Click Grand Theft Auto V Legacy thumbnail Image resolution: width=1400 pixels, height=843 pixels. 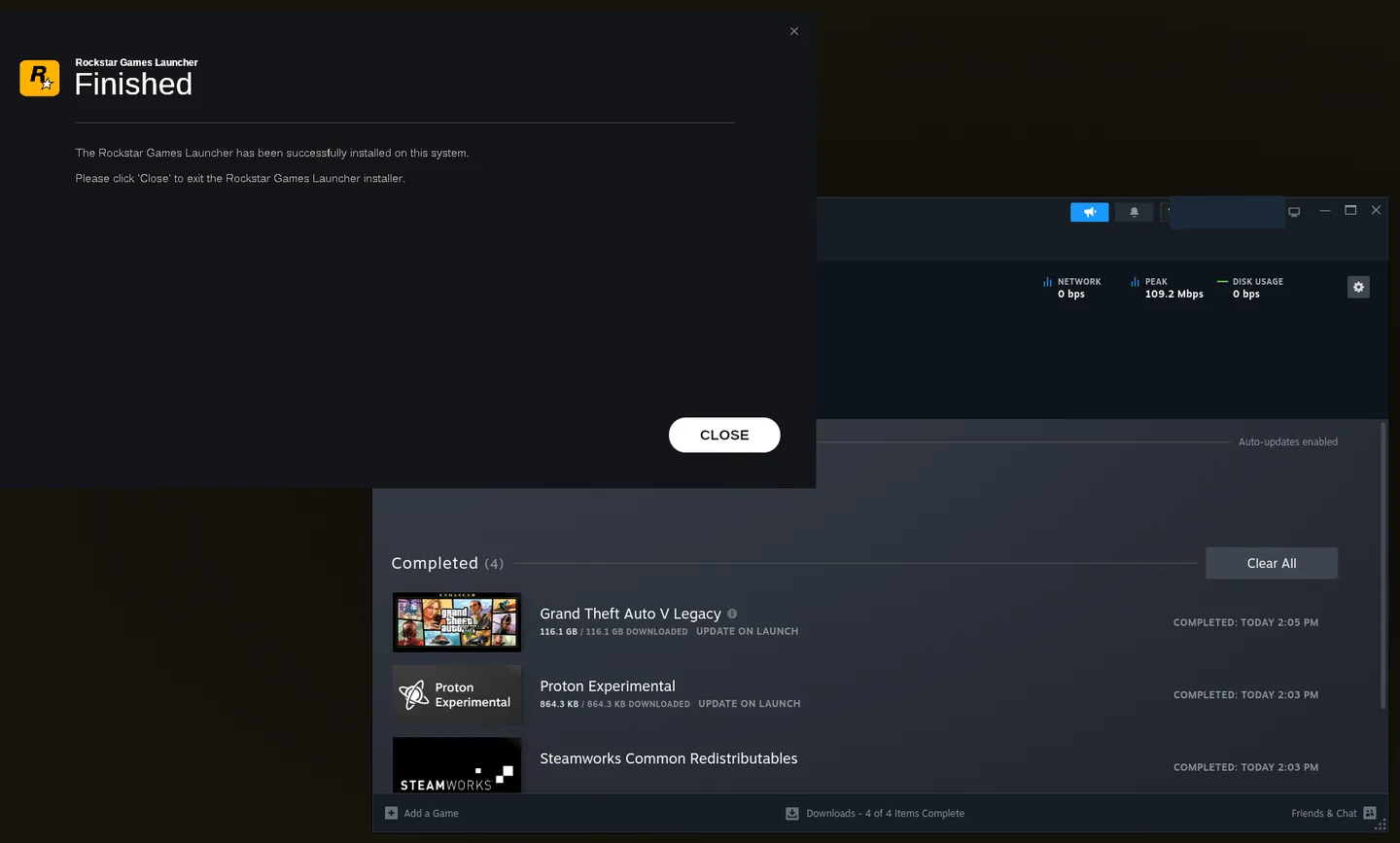tap(457, 622)
